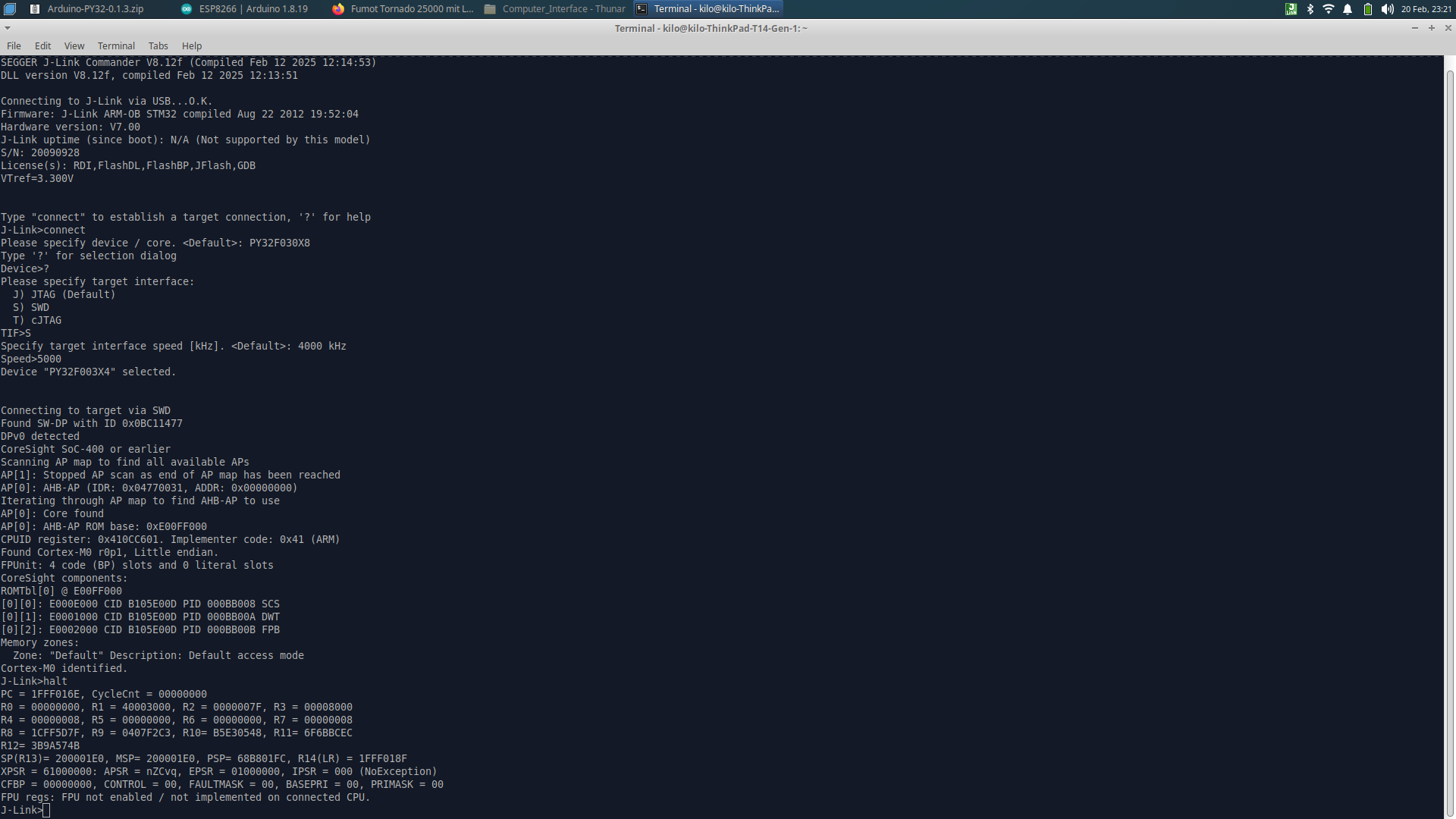
Task: Click the '[0][1]: E0001000' DWT component line
Action: click(140, 617)
